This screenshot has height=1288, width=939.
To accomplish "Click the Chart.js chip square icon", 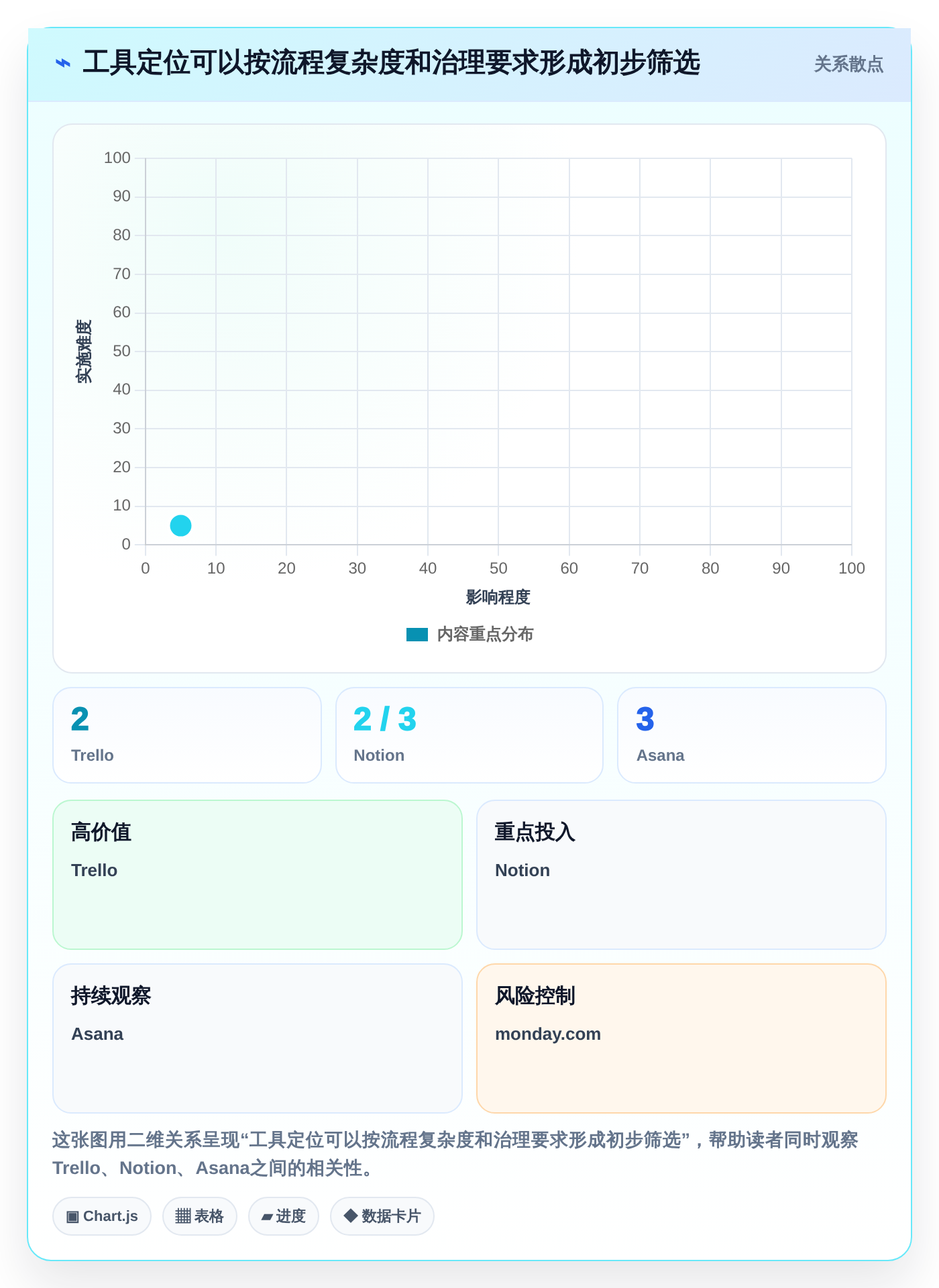I will tap(72, 1216).
